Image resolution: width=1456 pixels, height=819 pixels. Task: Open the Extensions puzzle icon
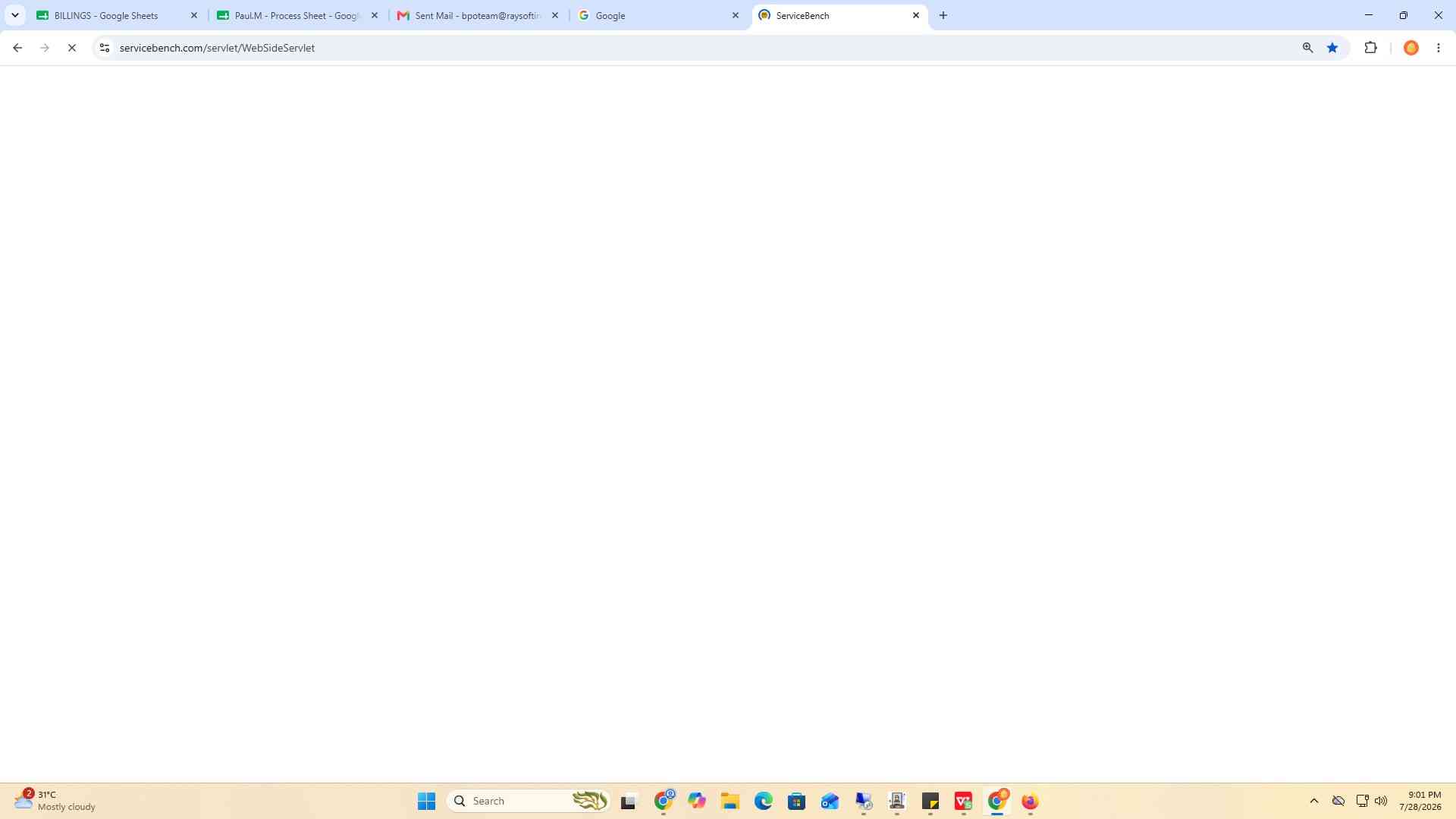(x=1370, y=48)
